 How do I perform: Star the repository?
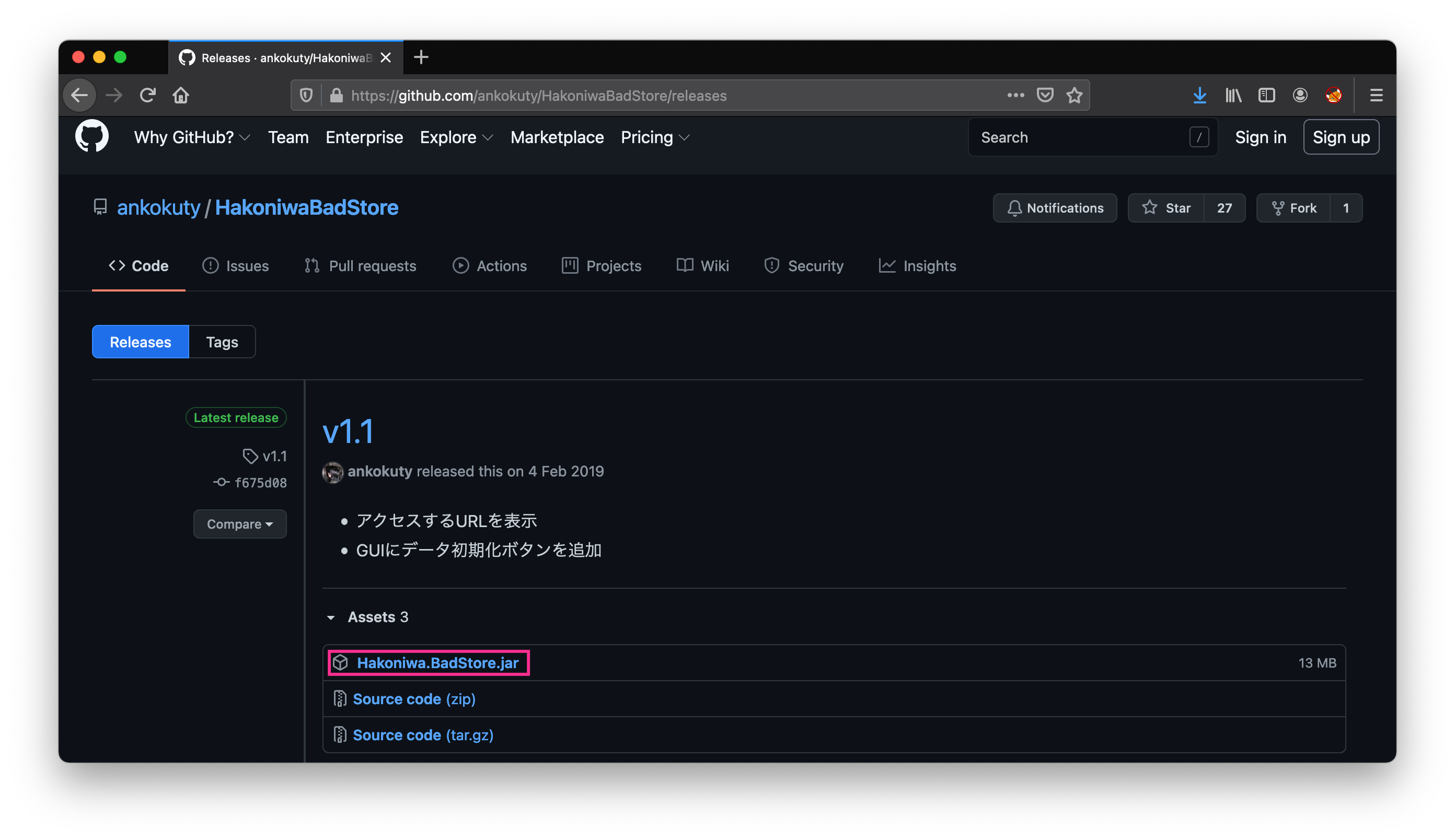click(1166, 208)
